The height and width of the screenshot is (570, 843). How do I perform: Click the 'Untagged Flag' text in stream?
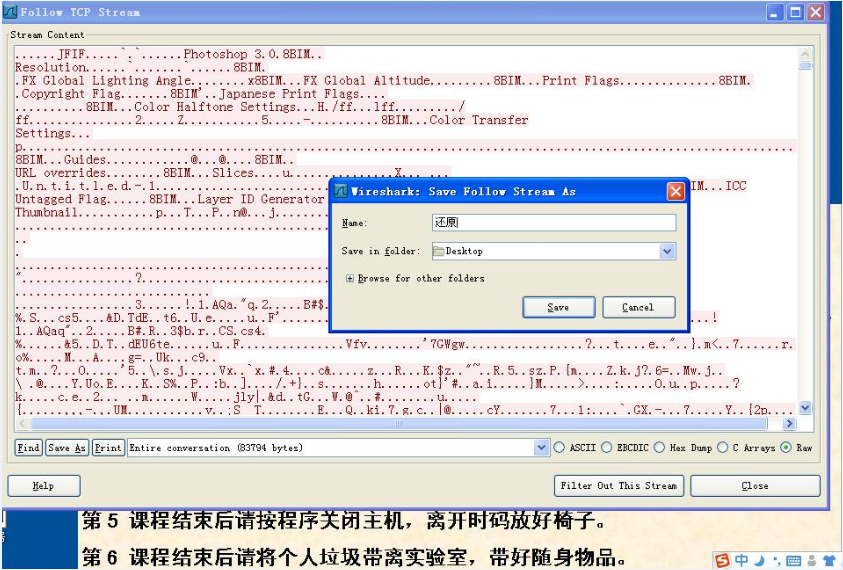click(62, 199)
